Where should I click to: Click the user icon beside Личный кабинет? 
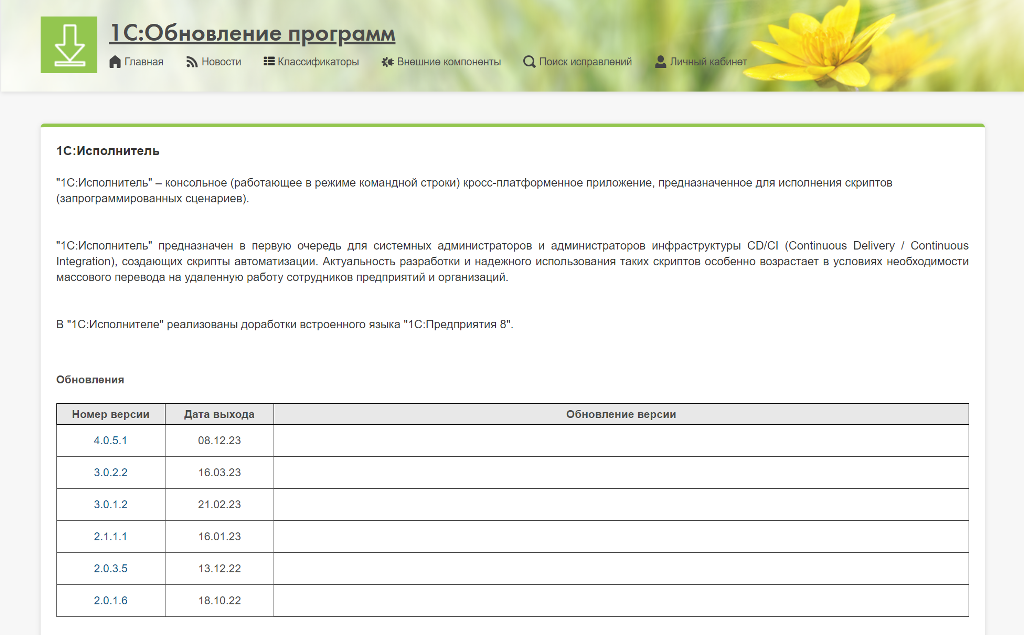(x=661, y=62)
